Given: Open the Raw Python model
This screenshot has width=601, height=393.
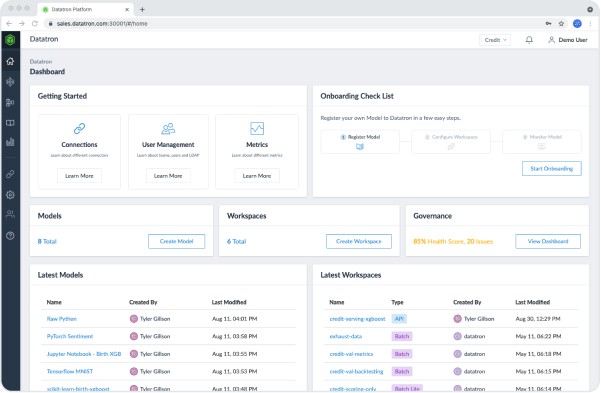Looking at the screenshot, I should (x=62, y=319).
